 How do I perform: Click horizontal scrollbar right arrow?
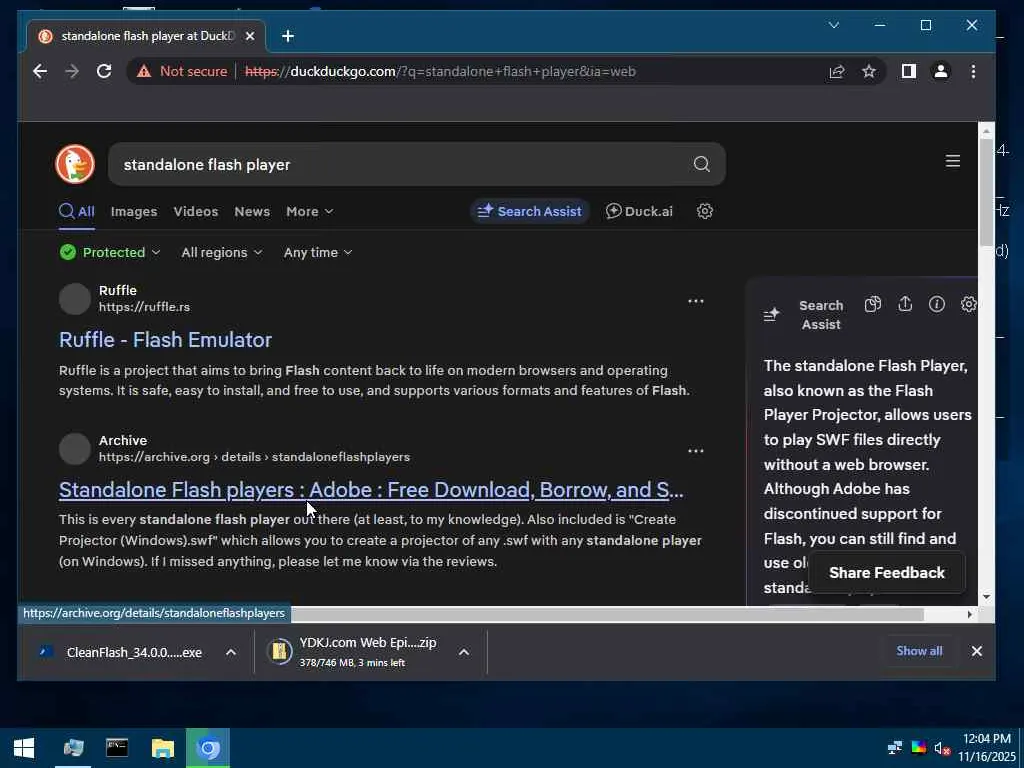(970, 614)
